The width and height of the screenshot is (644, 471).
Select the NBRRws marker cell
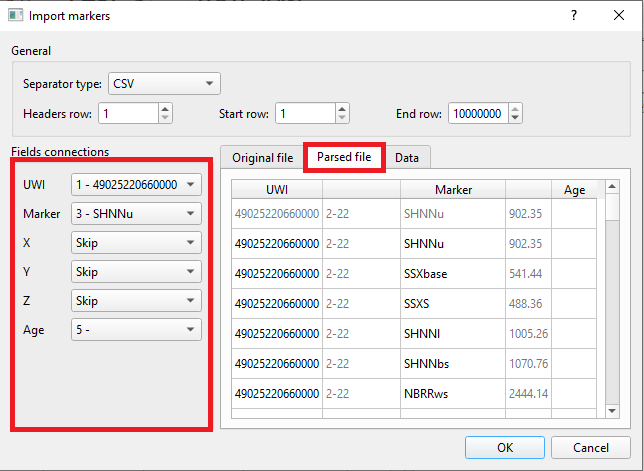[453, 393]
